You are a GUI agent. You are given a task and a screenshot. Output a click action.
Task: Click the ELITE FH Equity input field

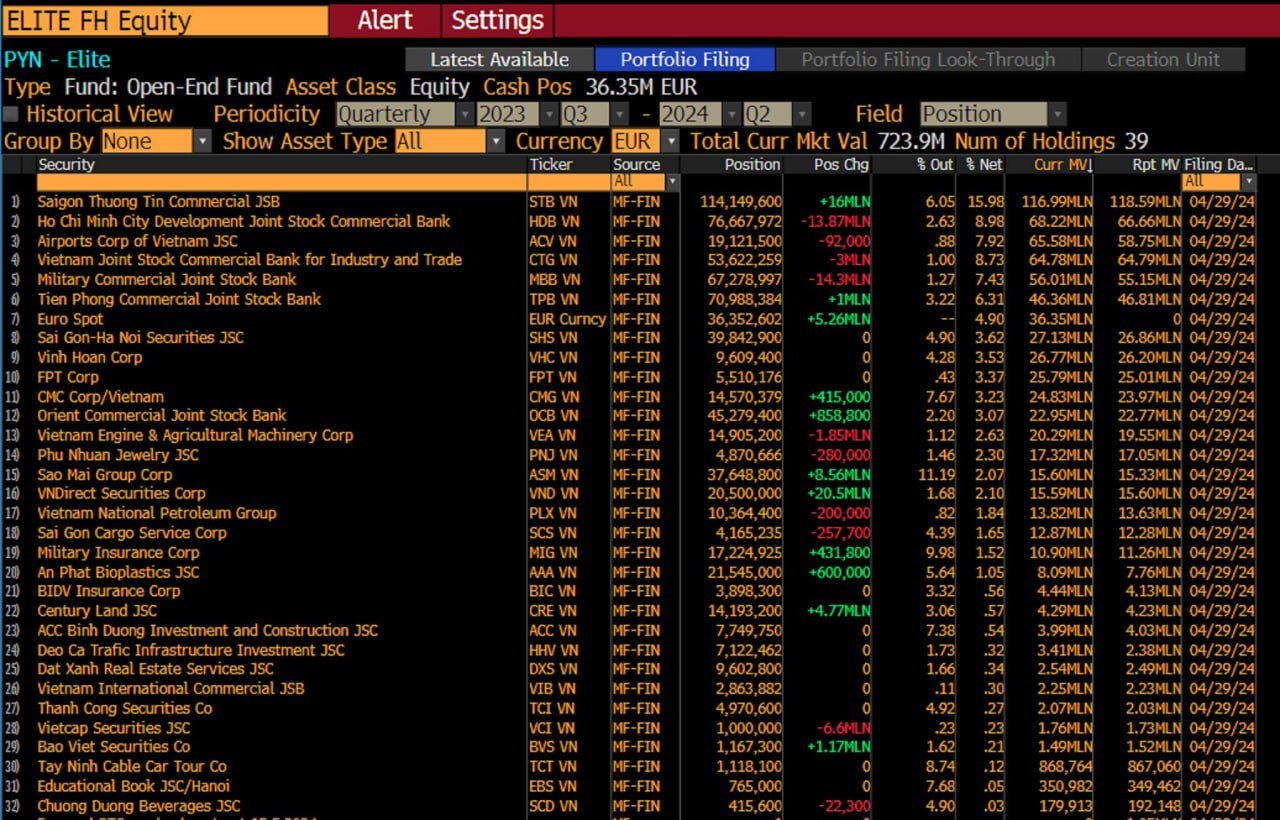[x=166, y=20]
